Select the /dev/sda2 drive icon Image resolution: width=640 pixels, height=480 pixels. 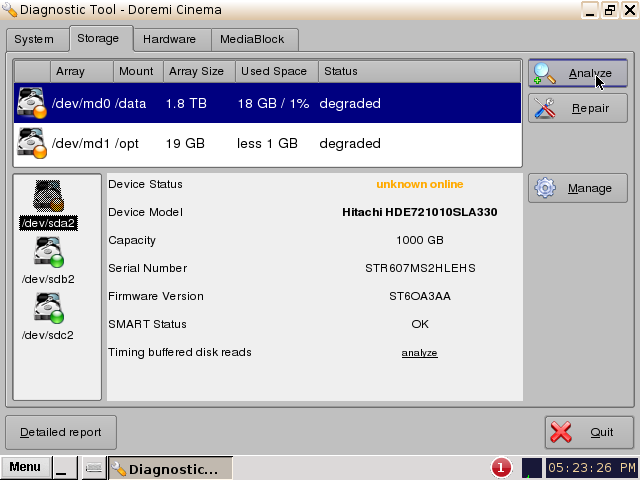coord(48,196)
